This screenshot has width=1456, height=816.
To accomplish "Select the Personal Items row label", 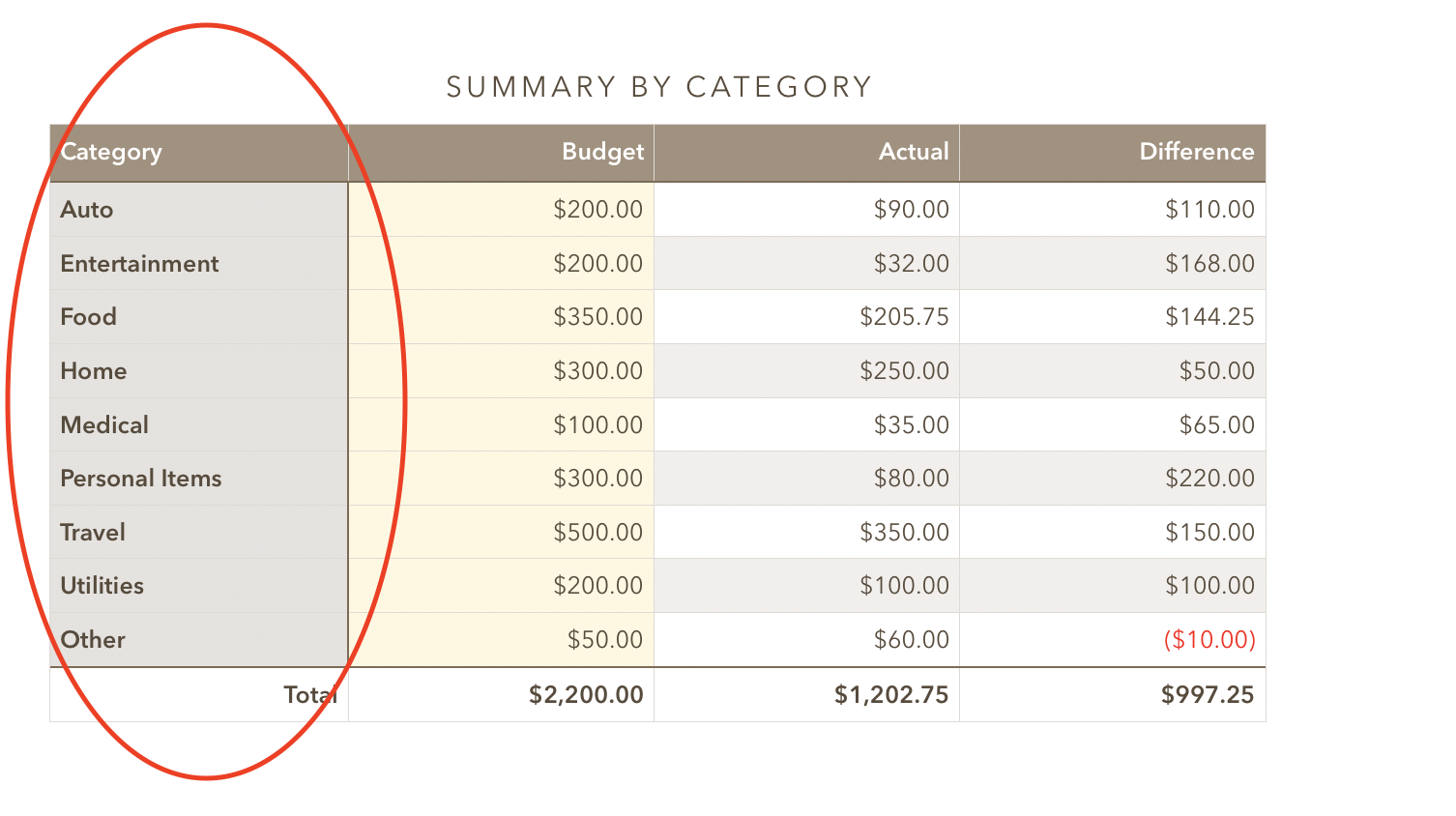I will click(141, 479).
